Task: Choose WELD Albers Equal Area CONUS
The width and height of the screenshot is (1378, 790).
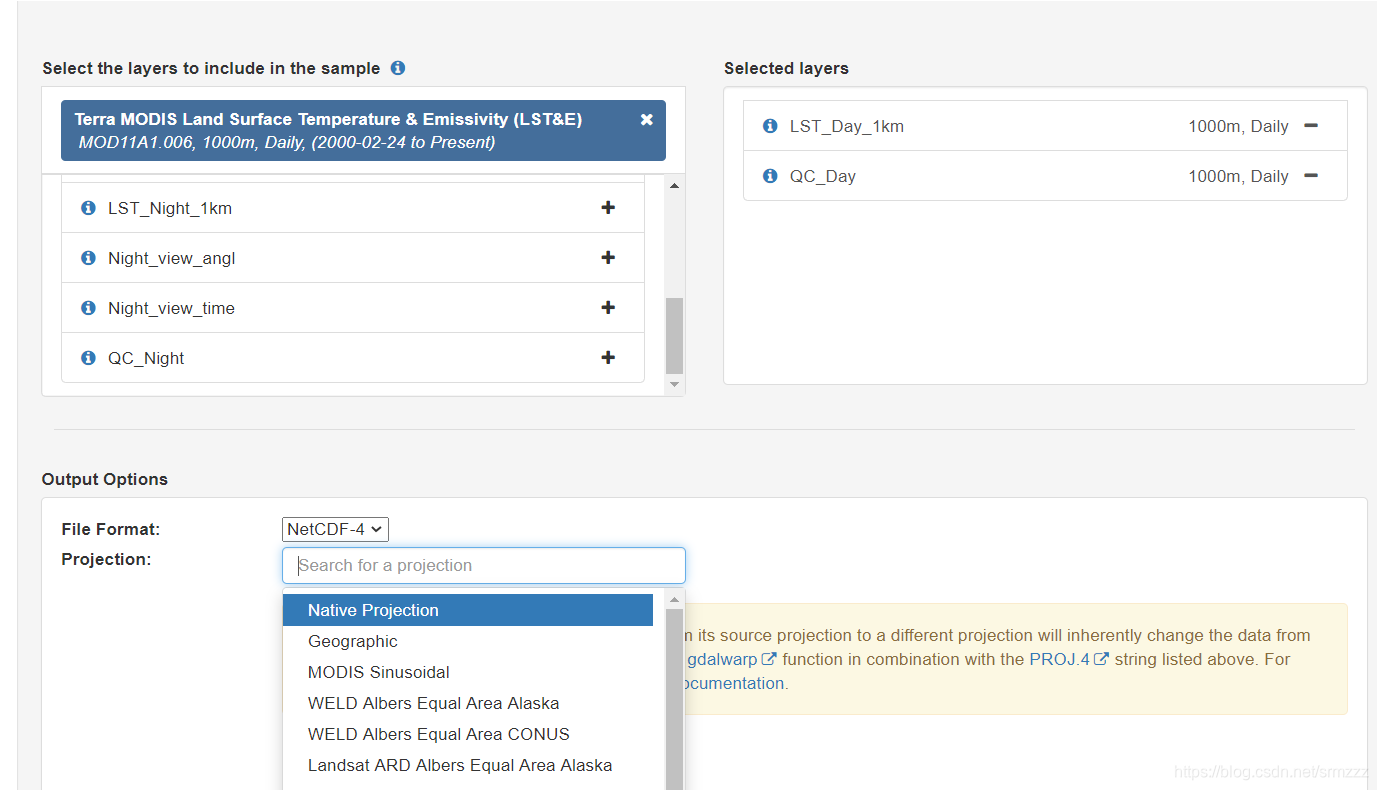Action: tap(468, 734)
